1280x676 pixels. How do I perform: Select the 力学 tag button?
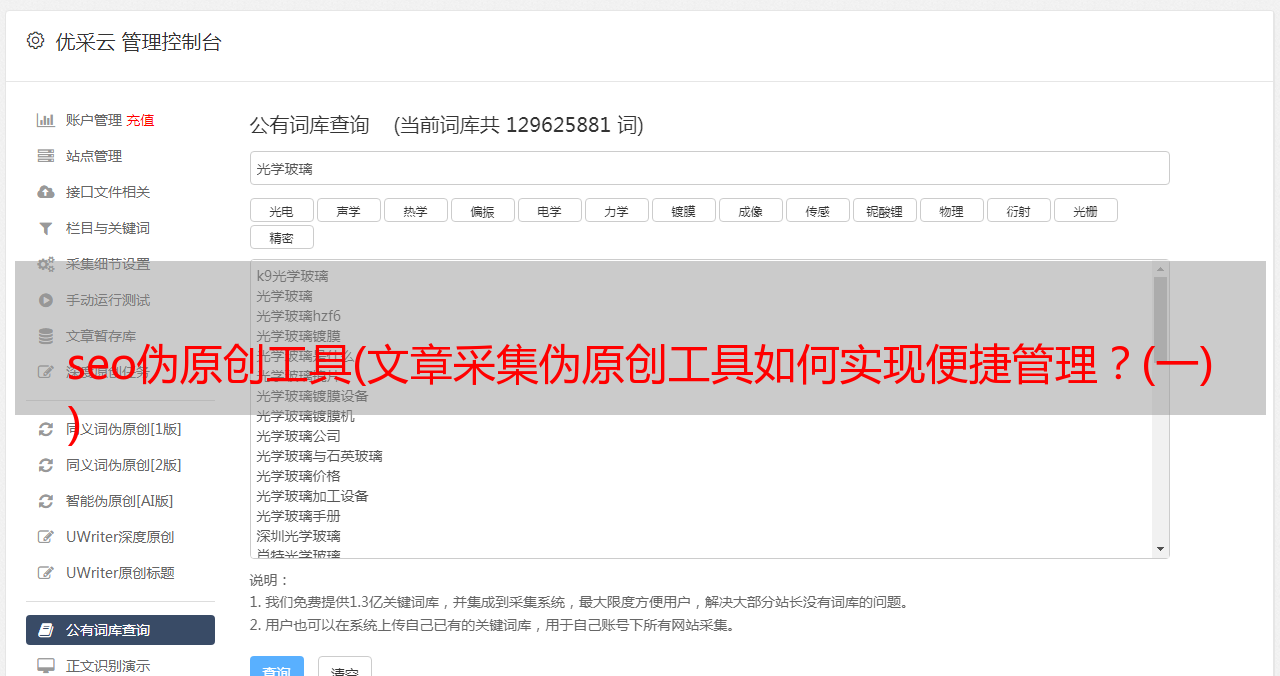(x=616, y=210)
